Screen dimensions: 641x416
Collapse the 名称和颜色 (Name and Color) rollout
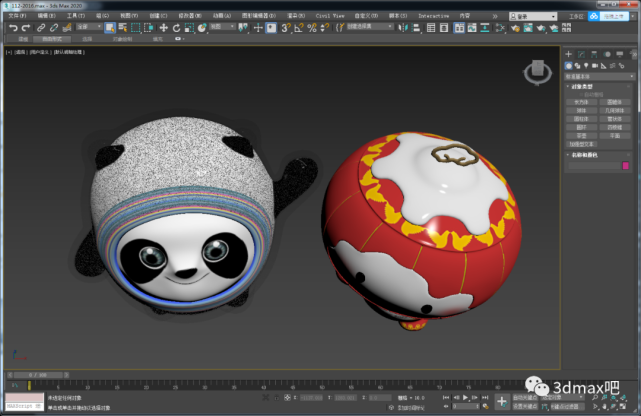584,155
